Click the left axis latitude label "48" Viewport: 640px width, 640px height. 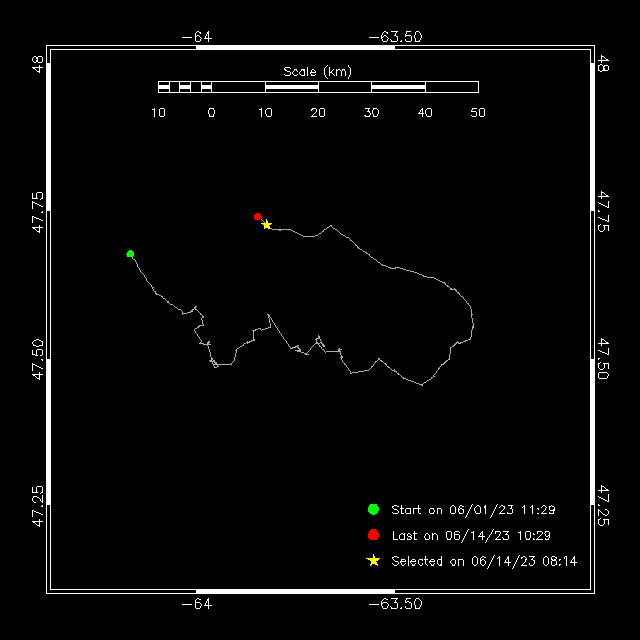point(38,64)
